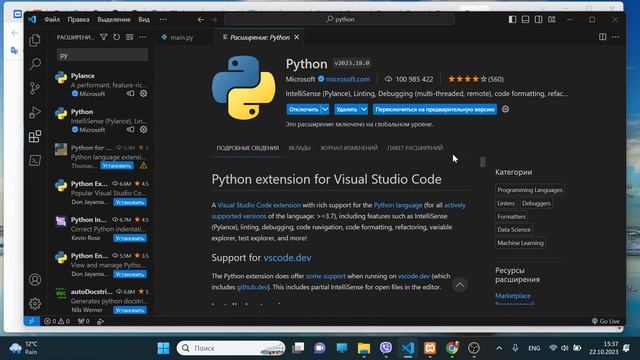Open Pylance manage gear icon

pos(143,93)
